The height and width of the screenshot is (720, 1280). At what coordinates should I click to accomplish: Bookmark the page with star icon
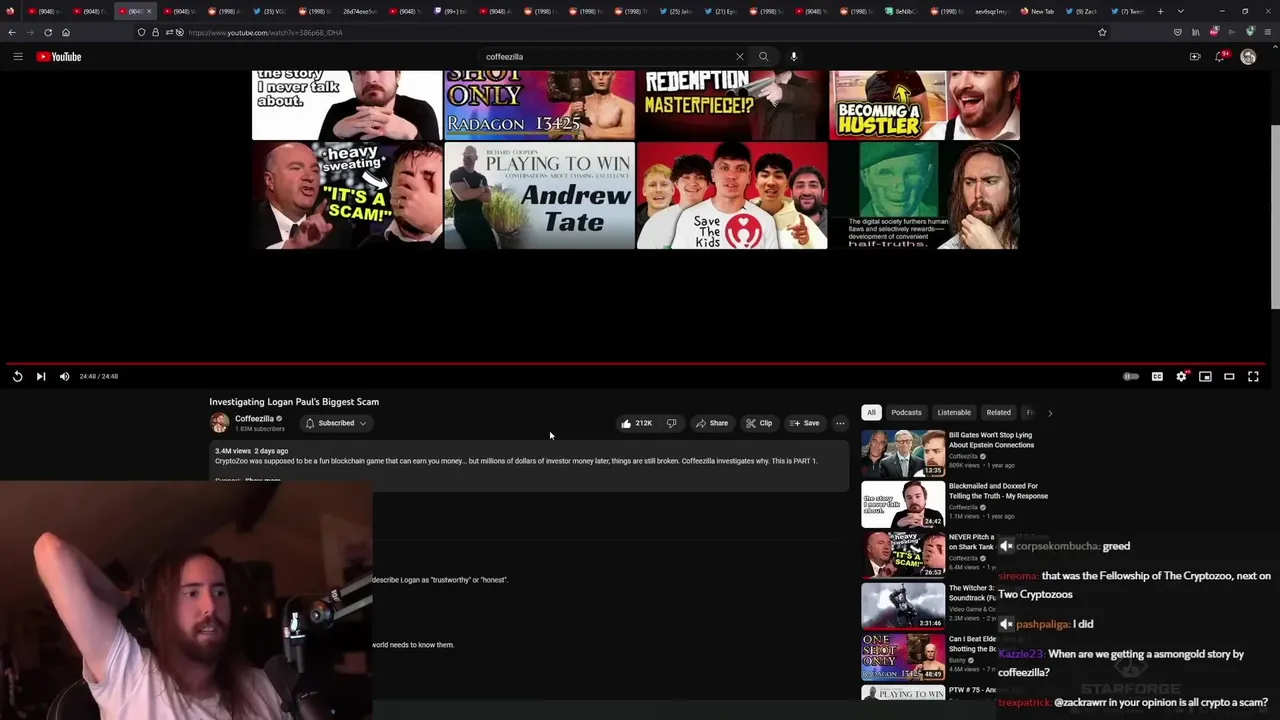(x=1102, y=32)
